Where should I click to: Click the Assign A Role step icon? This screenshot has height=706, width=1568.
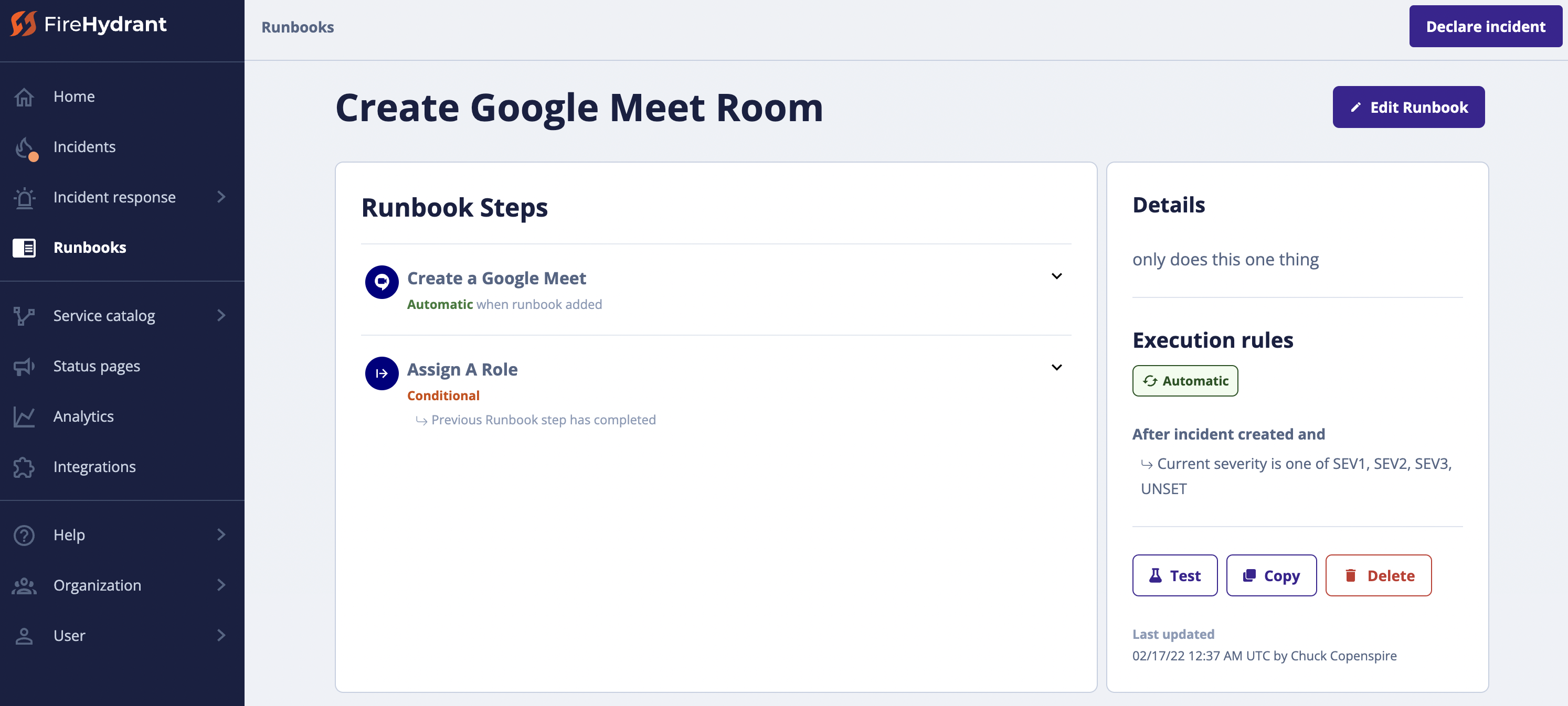point(381,373)
